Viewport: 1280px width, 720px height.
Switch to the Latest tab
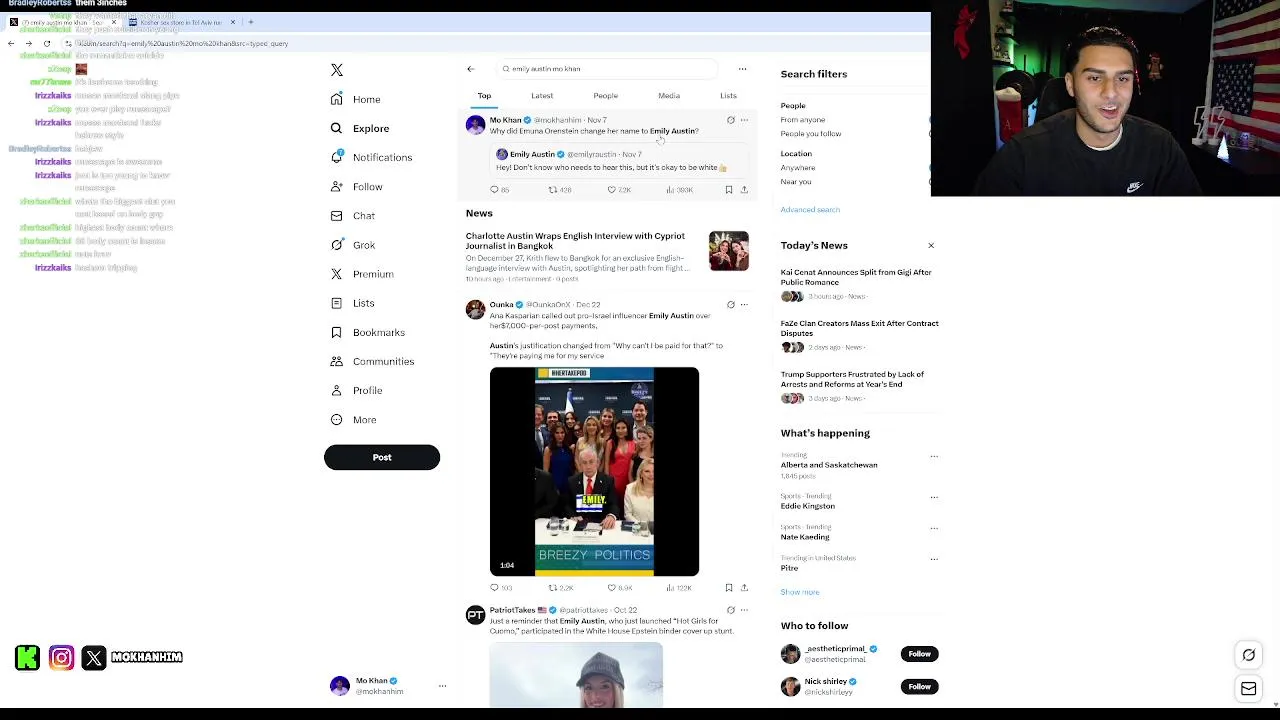tap(542, 96)
